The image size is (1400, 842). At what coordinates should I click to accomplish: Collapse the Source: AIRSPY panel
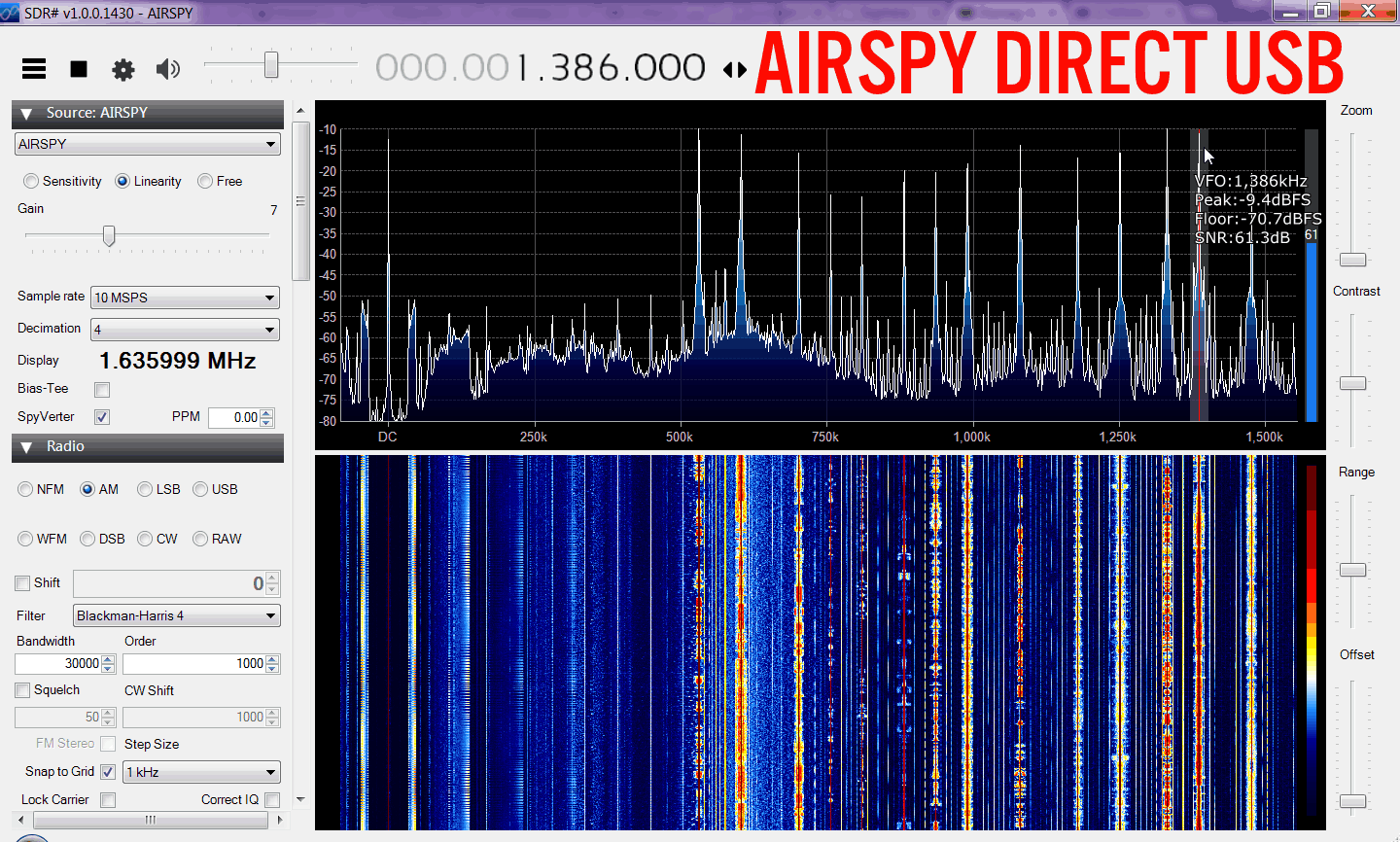pyautogui.click(x=27, y=114)
